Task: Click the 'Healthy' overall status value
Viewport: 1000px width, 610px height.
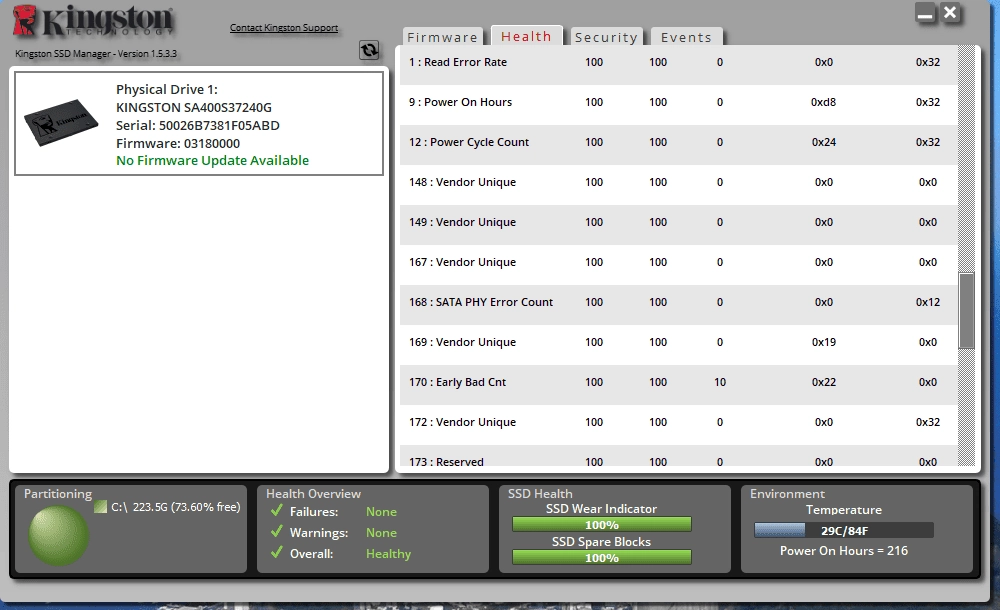Action: pos(388,554)
